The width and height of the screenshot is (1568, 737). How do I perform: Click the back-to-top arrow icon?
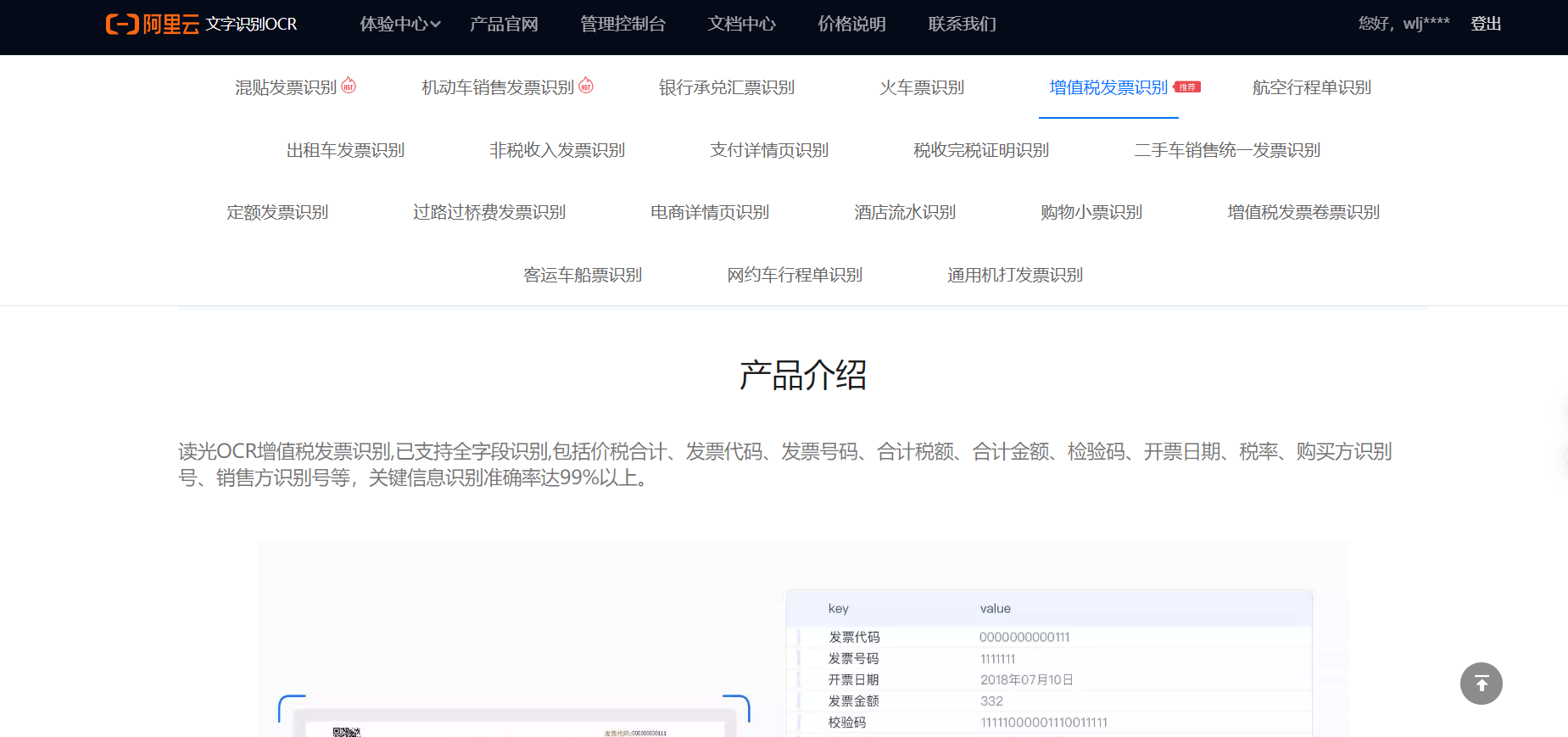1482,684
